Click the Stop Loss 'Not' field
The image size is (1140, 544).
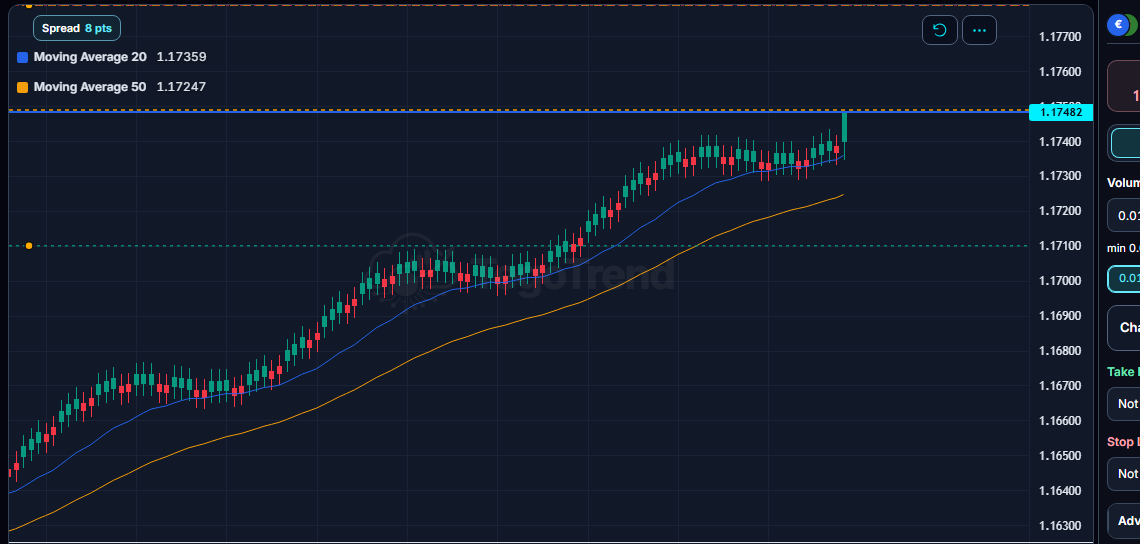1124,473
